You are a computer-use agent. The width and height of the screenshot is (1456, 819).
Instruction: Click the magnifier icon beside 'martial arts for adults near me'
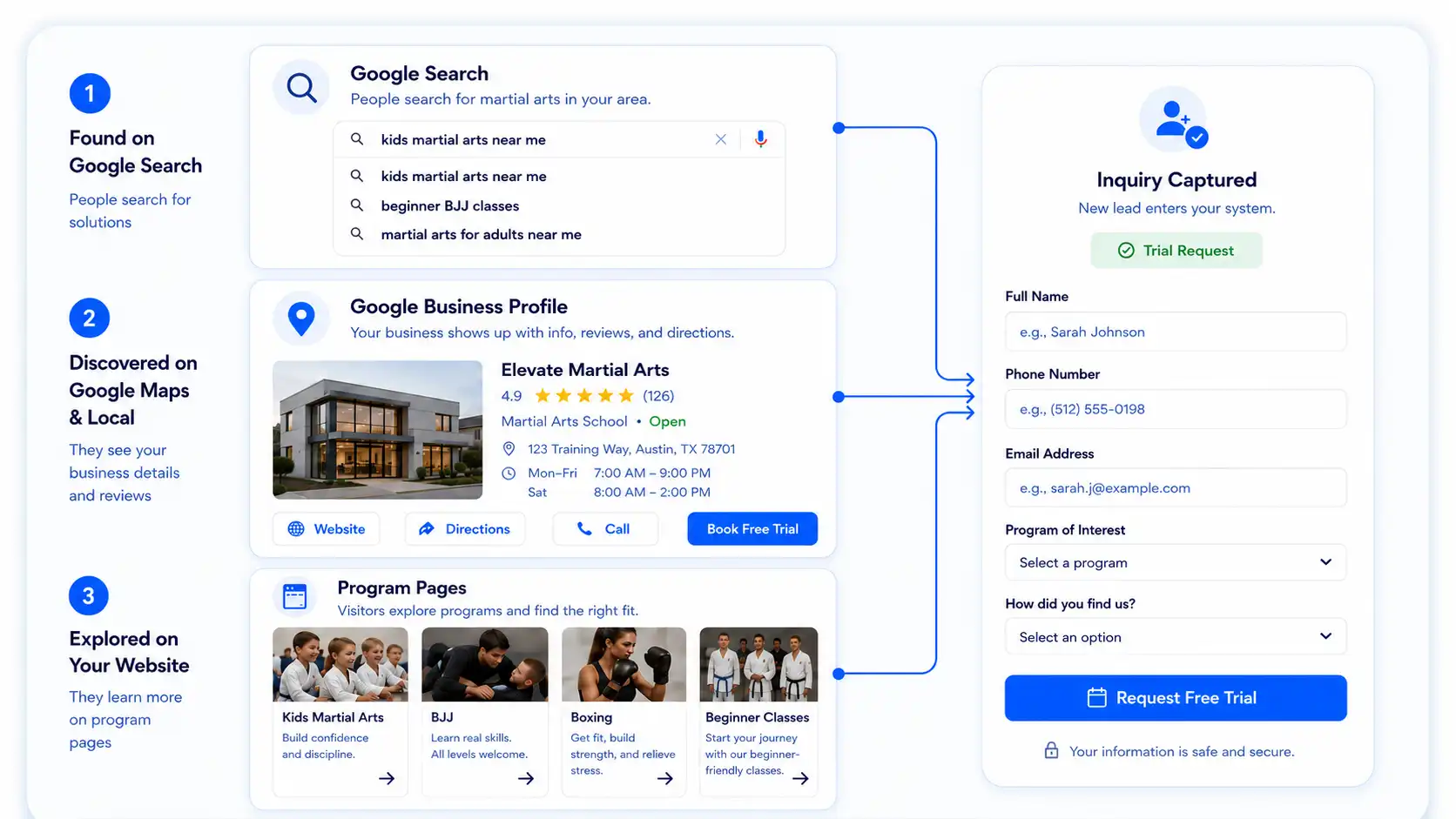[357, 234]
